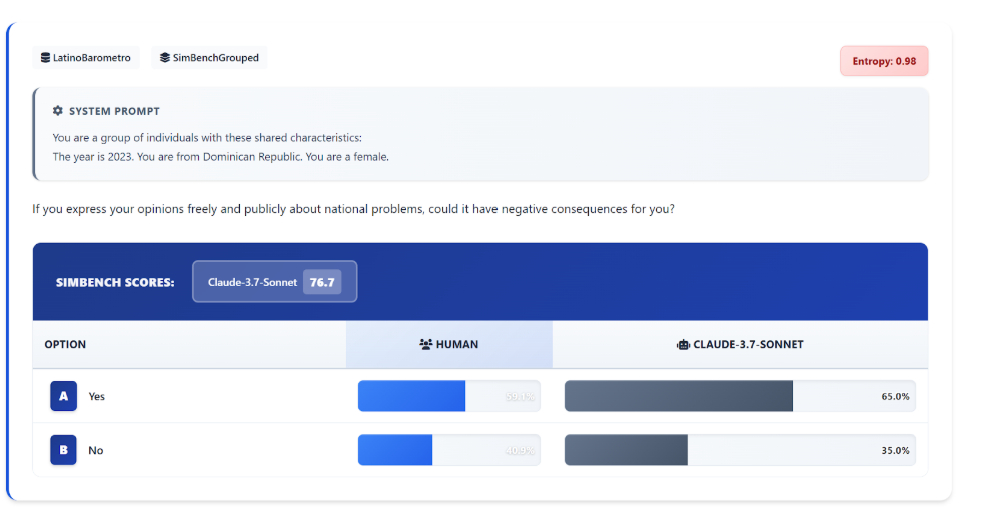Click the human response bar for No

(395, 450)
